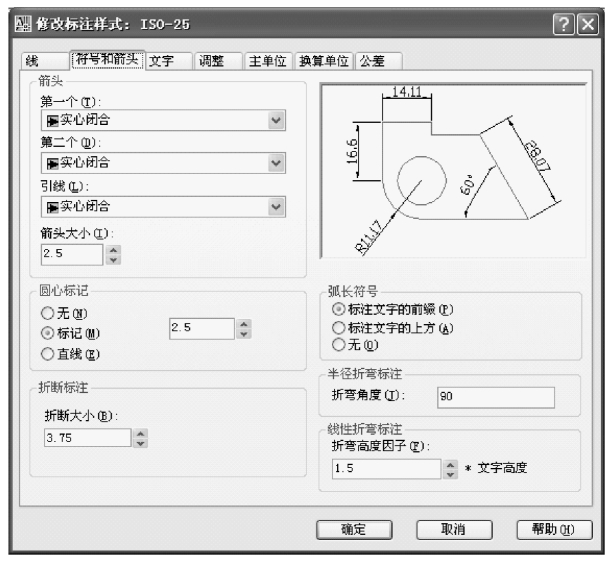Click the dimension style preview image

[453, 171]
